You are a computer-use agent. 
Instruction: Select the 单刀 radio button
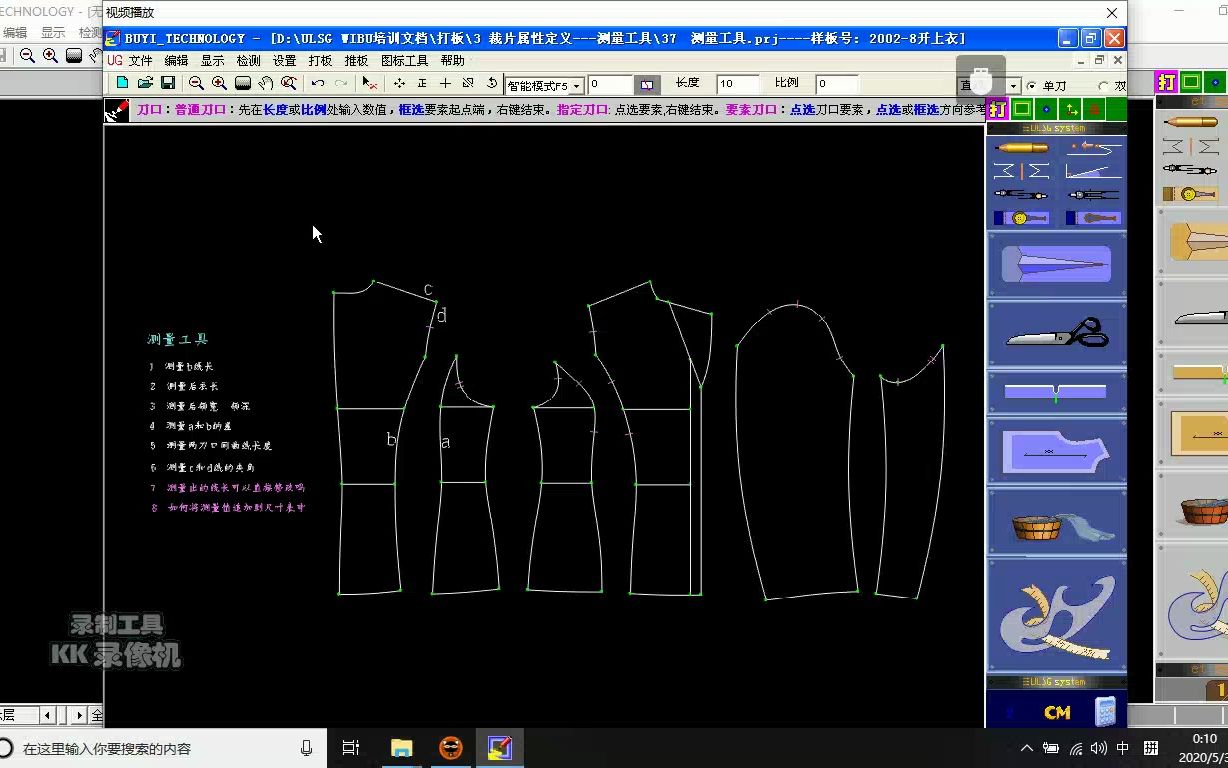tap(1032, 85)
